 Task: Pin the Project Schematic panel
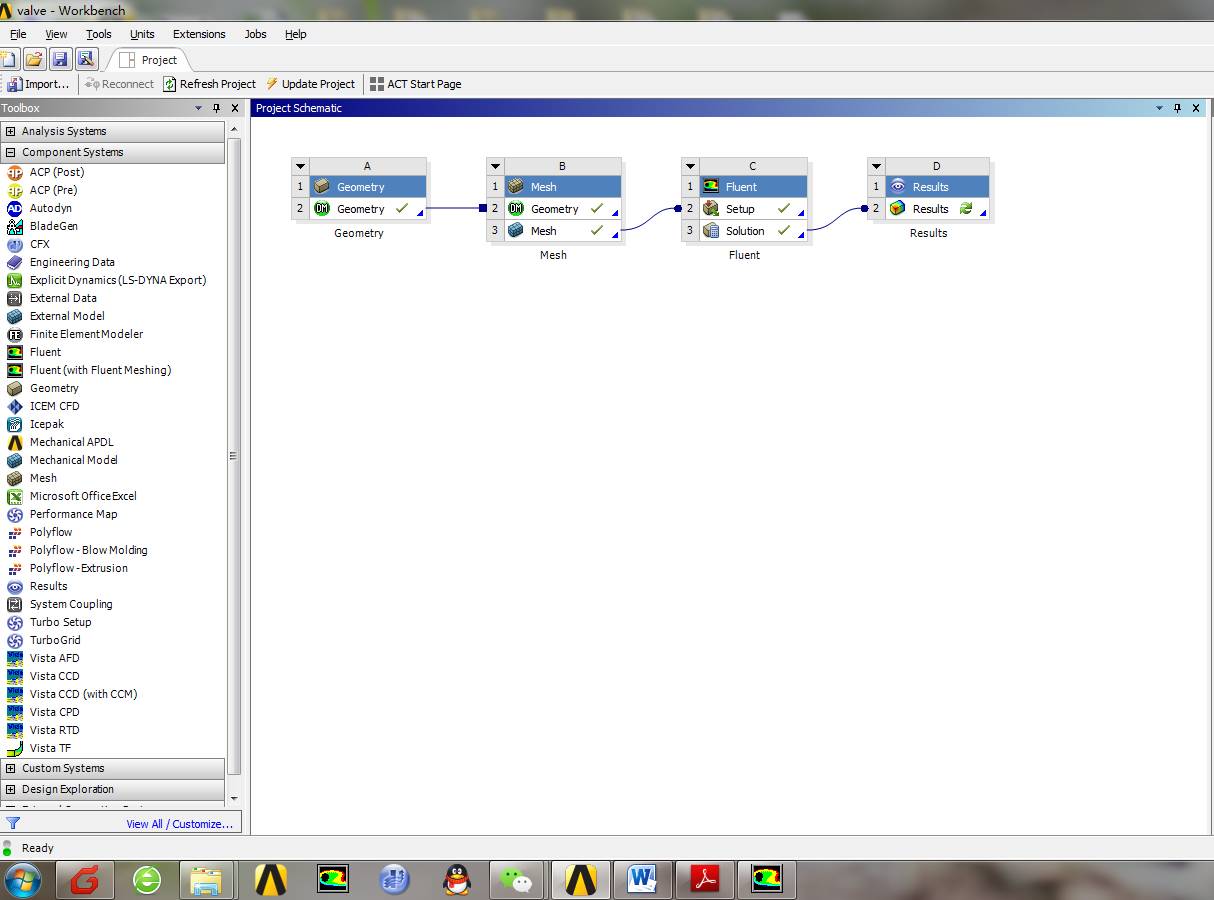click(1178, 108)
